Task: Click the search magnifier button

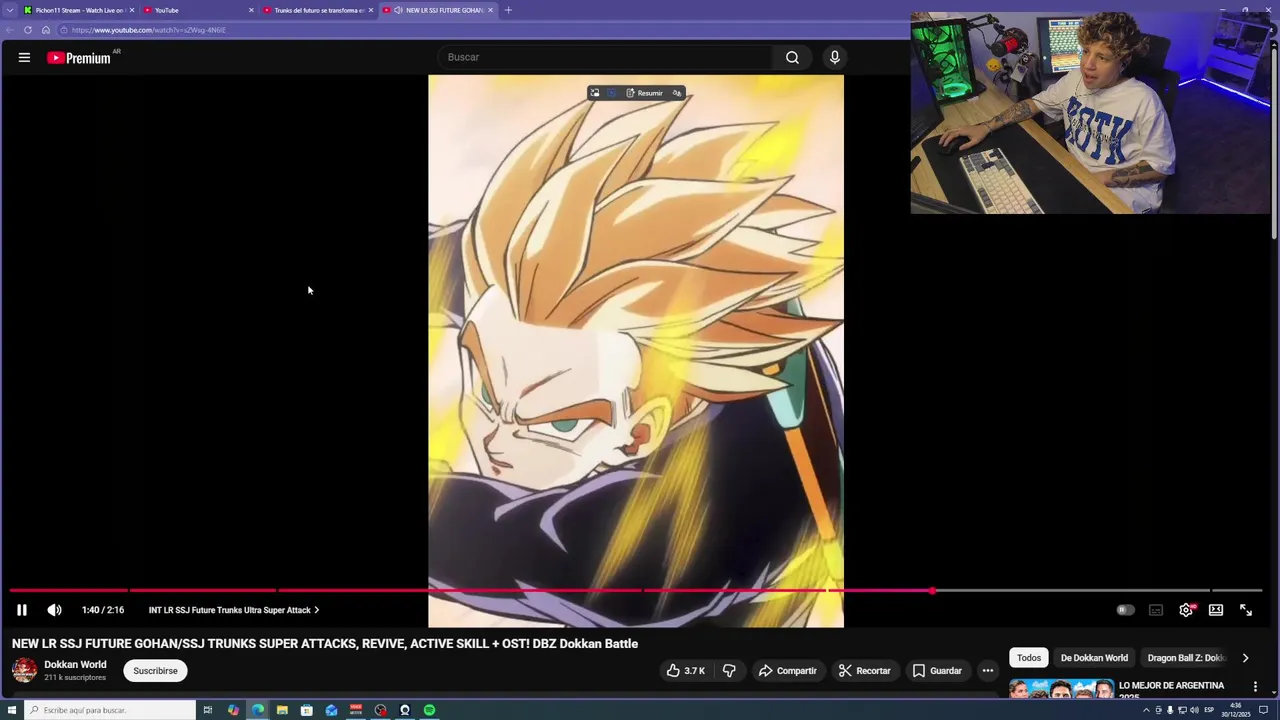Action: (x=792, y=58)
